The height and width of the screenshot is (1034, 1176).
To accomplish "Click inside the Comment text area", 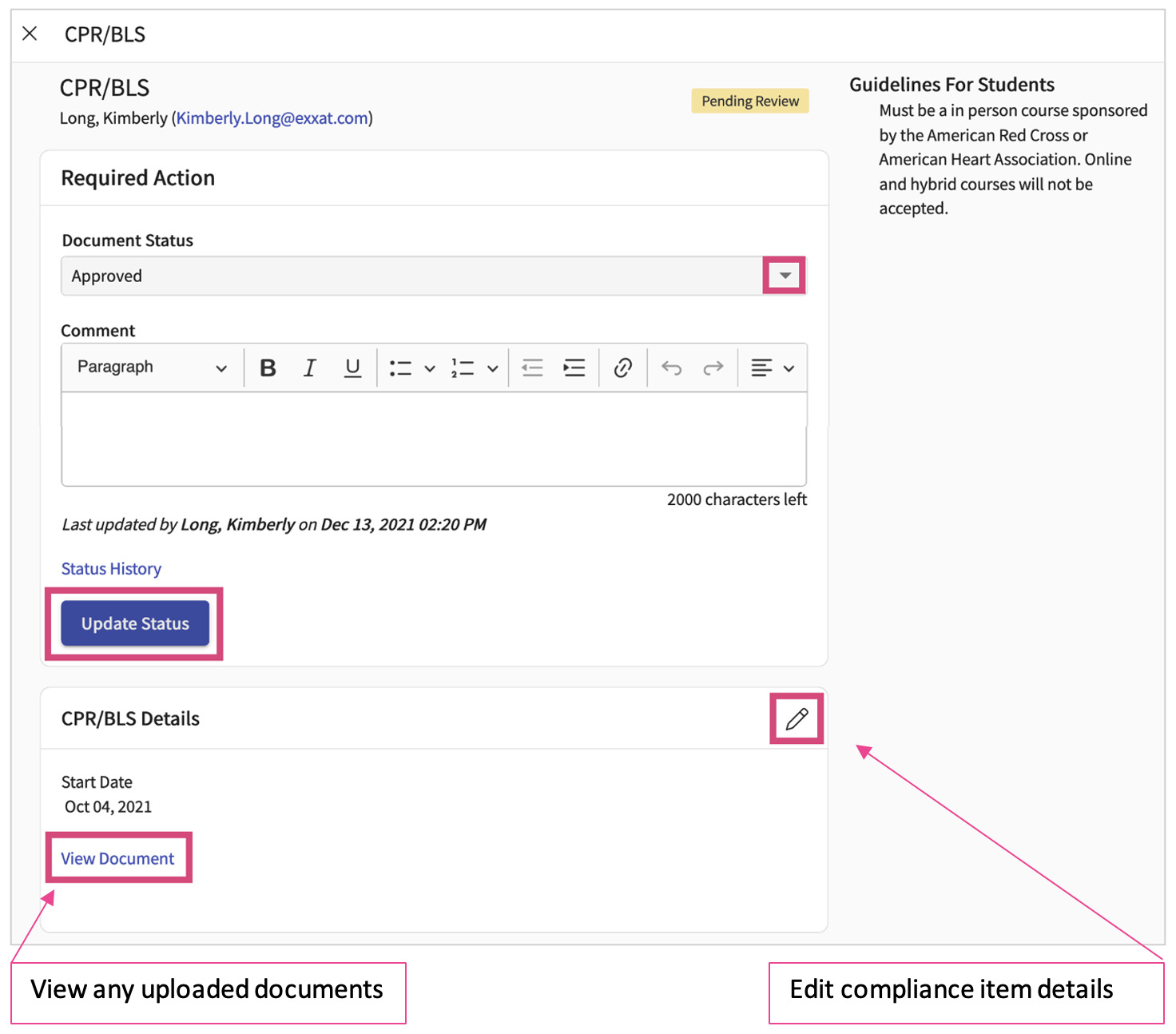I will click(x=434, y=438).
